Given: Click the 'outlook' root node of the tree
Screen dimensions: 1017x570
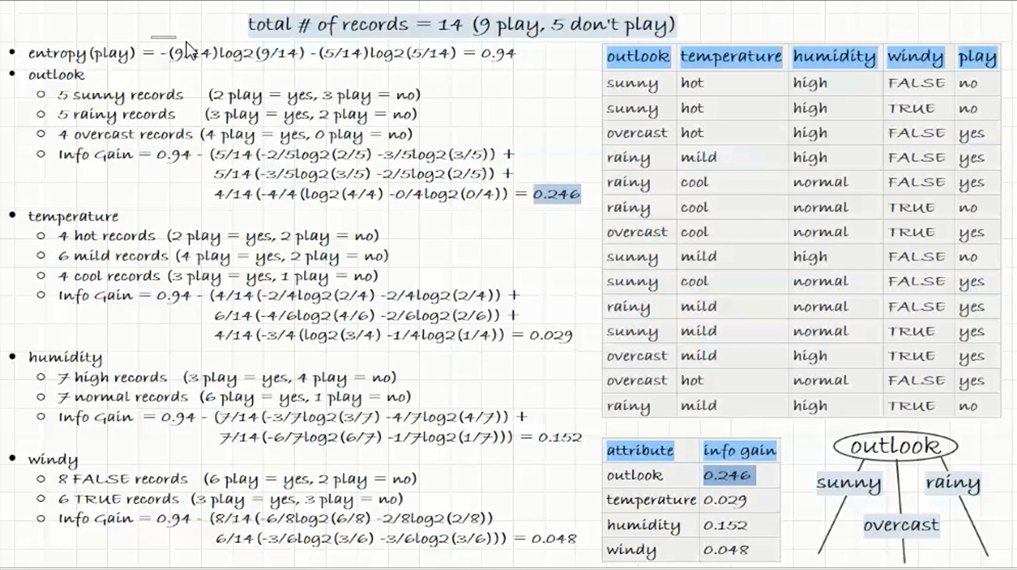Looking at the screenshot, I should coord(895,446).
